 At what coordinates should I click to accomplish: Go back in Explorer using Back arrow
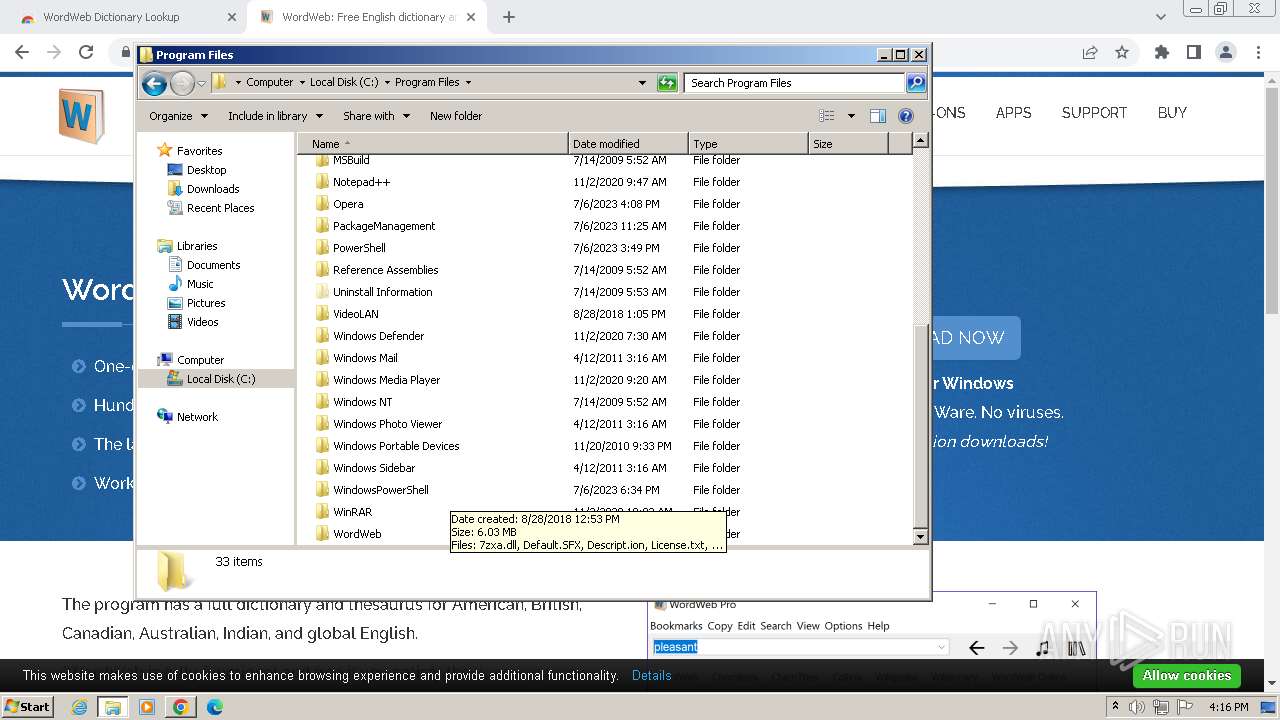click(x=154, y=83)
